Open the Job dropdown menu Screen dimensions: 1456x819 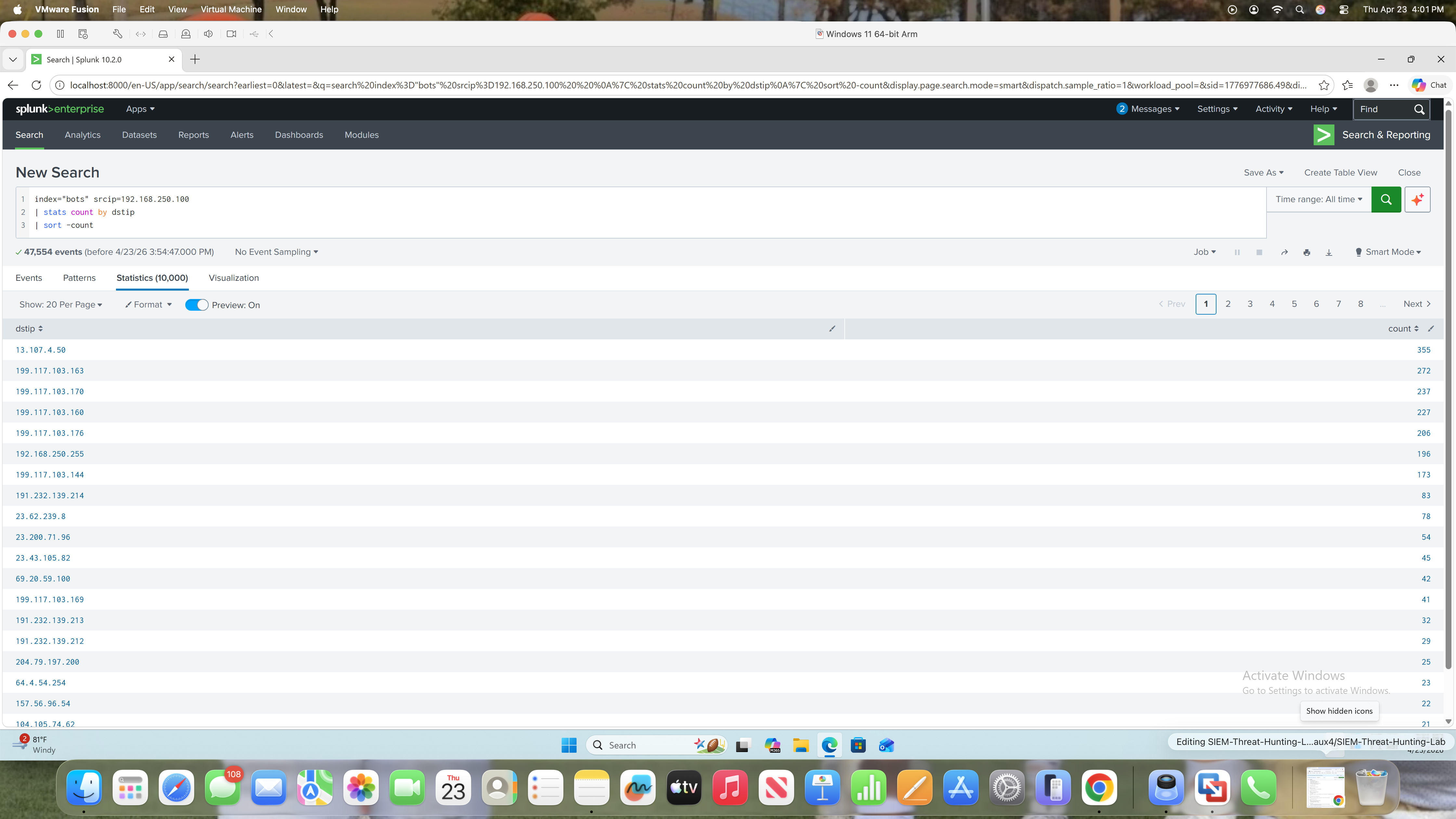point(1204,252)
